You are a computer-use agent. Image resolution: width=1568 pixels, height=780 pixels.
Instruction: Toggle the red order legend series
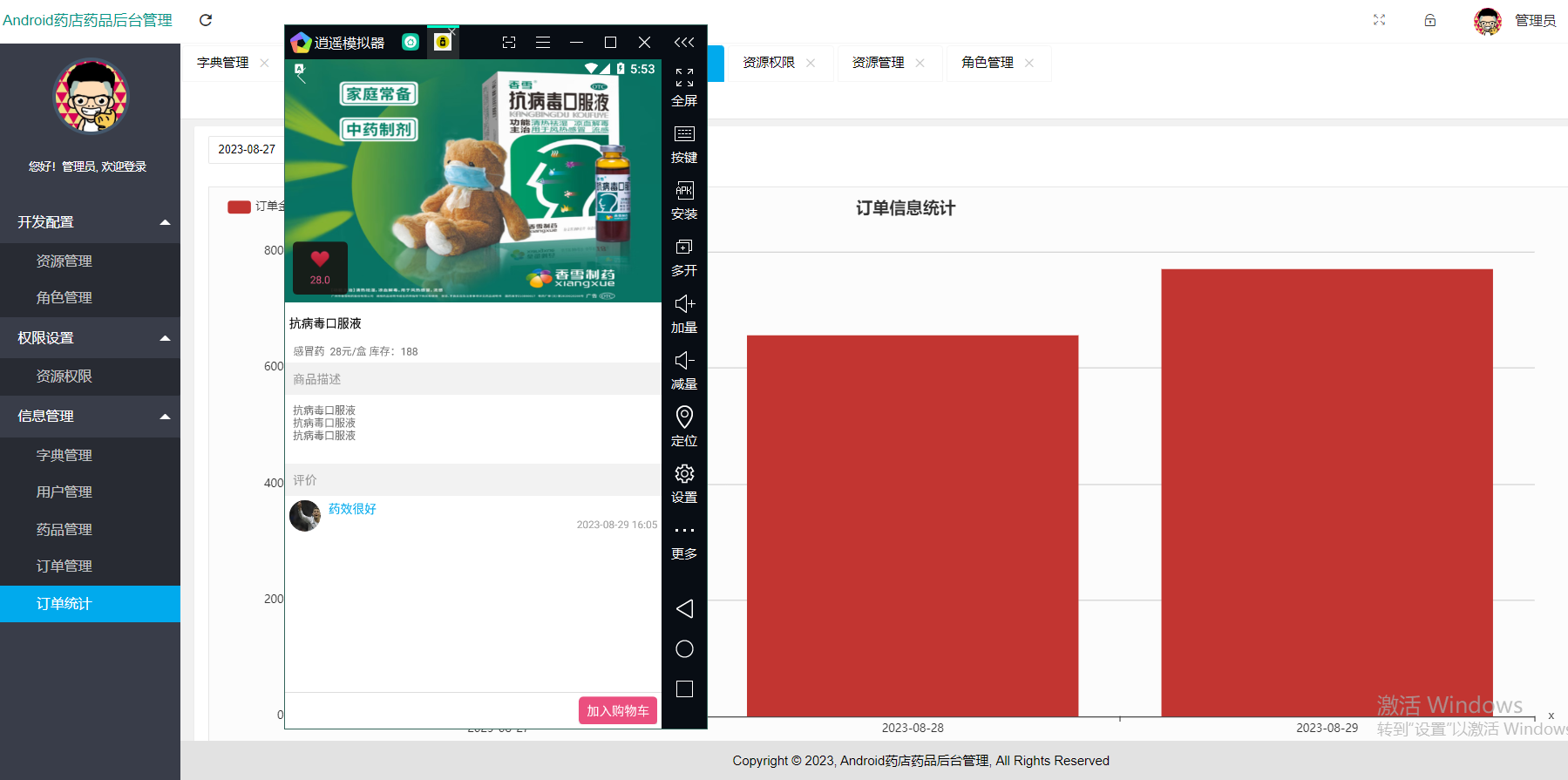coord(239,207)
